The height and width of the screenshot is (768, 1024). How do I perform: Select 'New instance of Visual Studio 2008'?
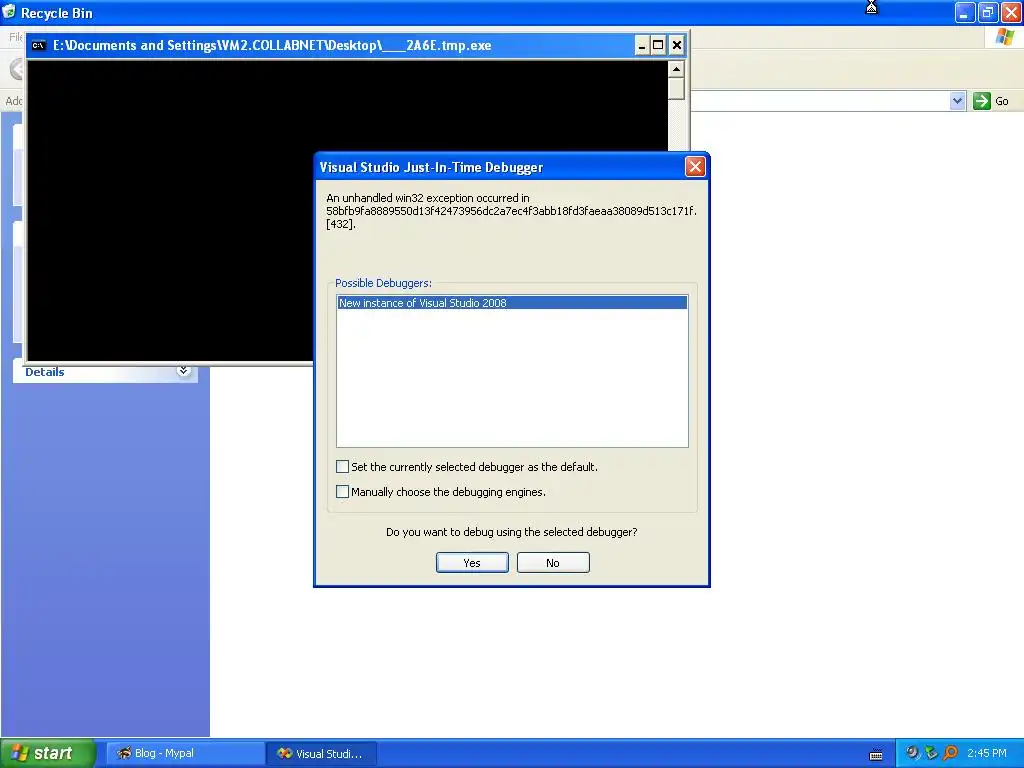(512, 302)
